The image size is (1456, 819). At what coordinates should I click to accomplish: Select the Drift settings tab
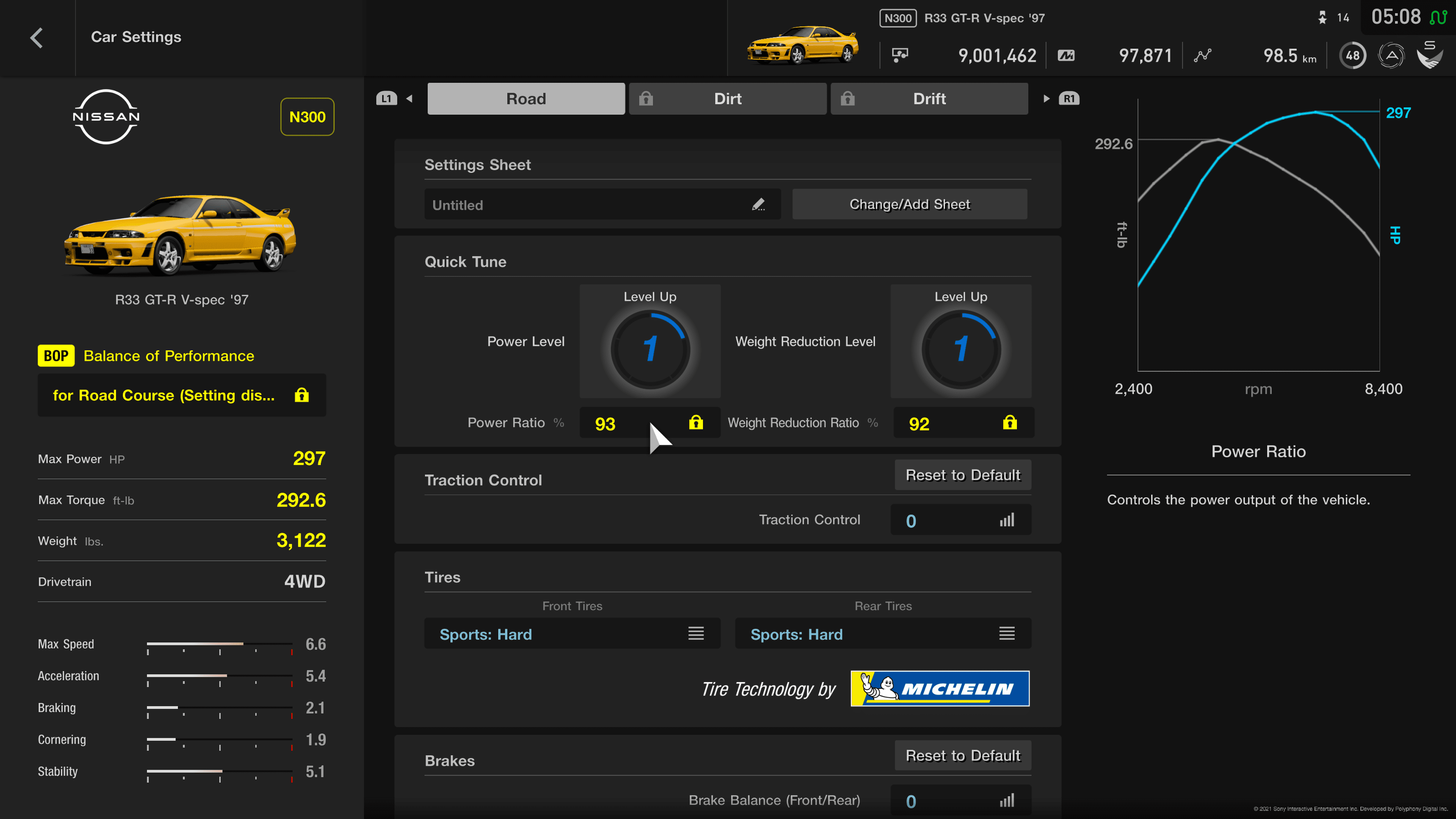(929, 98)
